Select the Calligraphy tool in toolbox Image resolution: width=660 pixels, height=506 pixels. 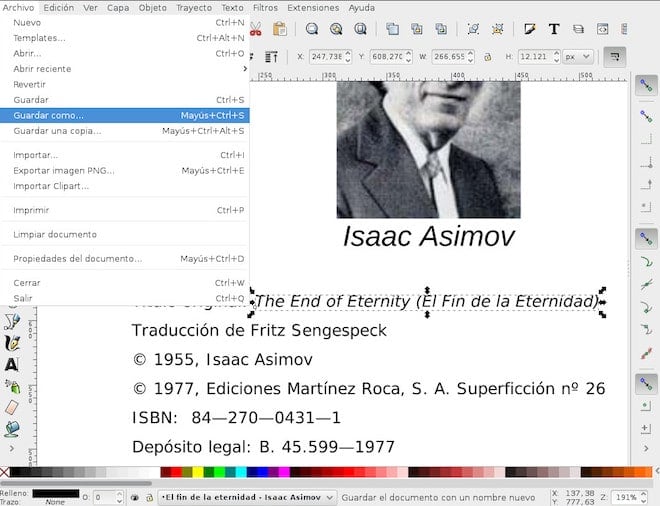tap(12, 343)
